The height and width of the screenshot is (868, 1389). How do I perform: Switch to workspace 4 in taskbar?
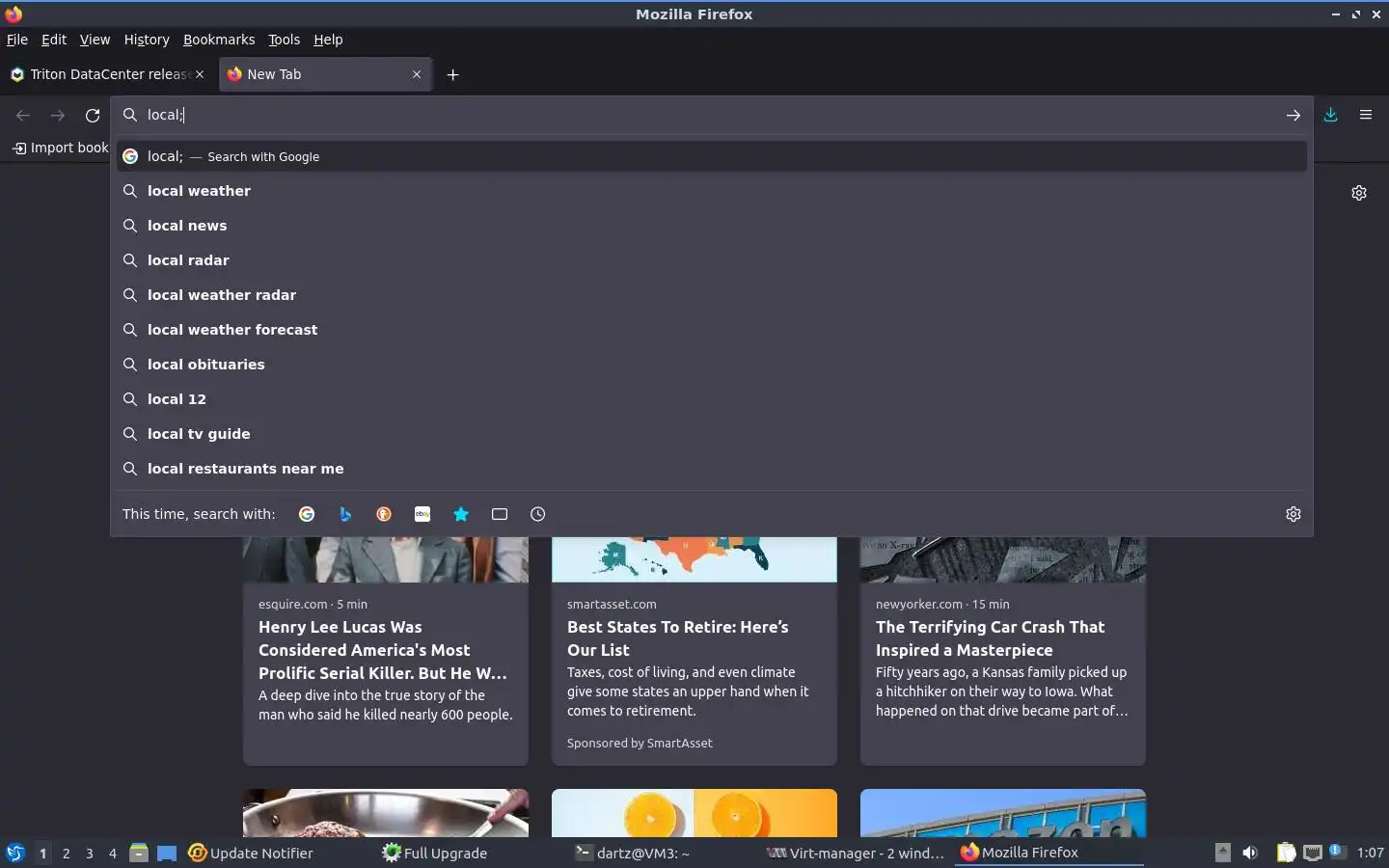point(113,854)
